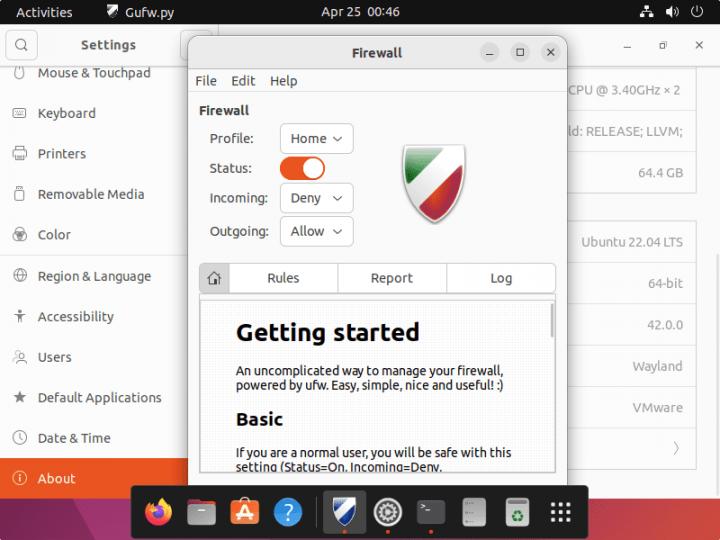Open the Incoming policy dropdown
The width and height of the screenshot is (720, 540).
pos(316,198)
